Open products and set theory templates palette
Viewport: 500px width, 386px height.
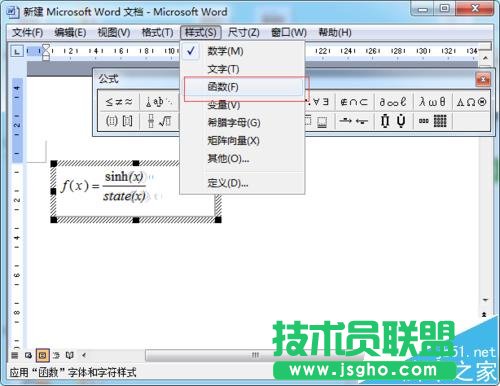[393, 121]
